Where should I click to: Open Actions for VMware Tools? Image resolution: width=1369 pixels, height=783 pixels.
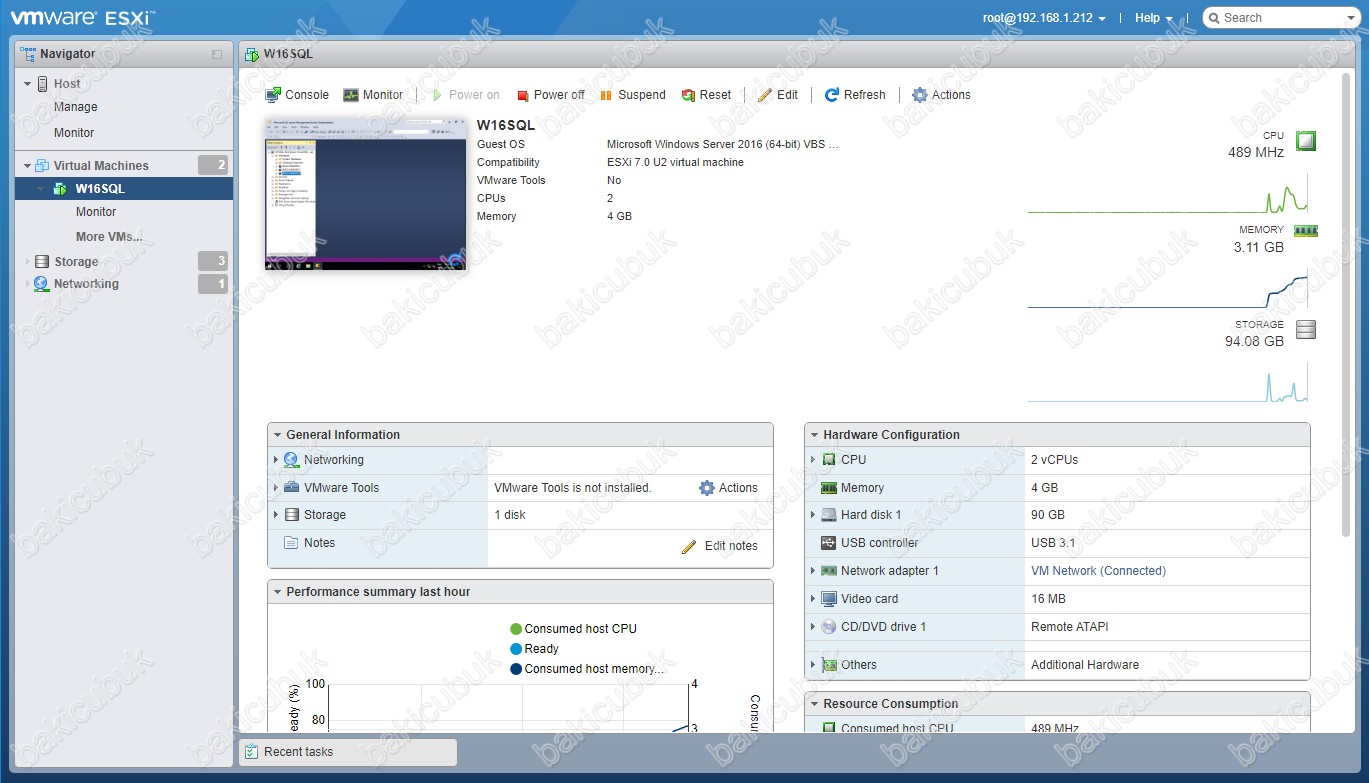click(x=728, y=488)
